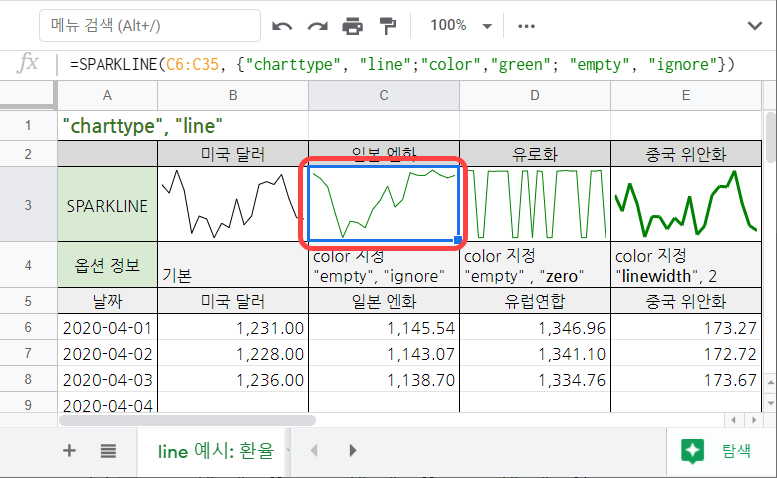Select column D header
777x478 pixels.
tap(534, 94)
